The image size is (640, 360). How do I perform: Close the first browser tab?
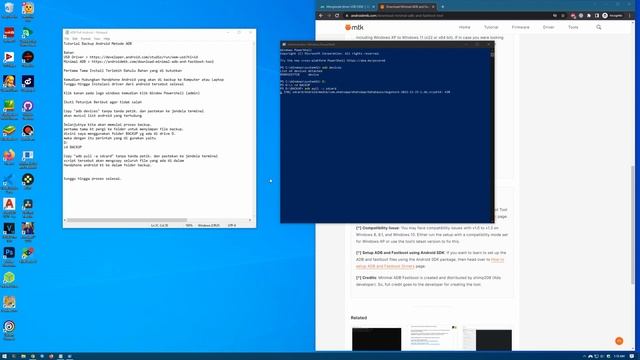point(373,7)
